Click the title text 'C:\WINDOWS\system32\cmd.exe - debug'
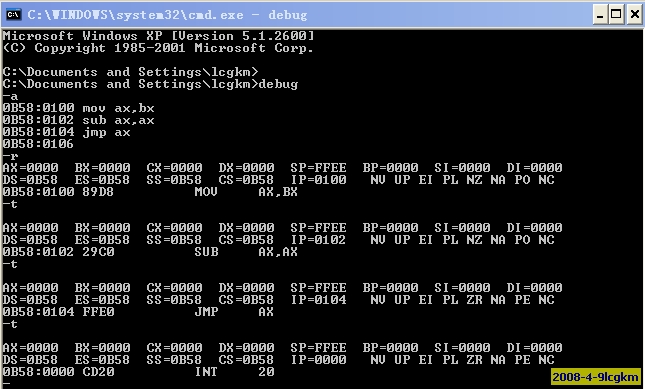645x389 pixels. pyautogui.click(x=167, y=15)
